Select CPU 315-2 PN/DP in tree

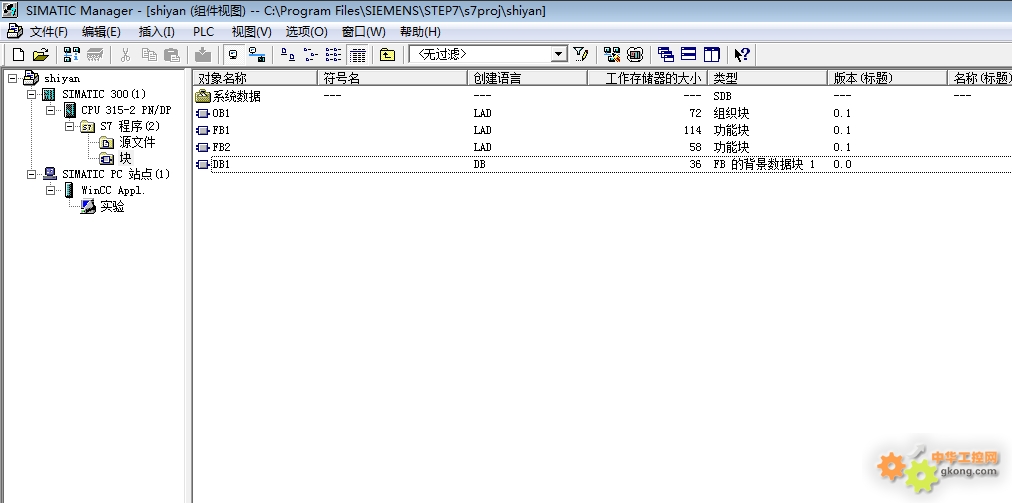[126, 110]
